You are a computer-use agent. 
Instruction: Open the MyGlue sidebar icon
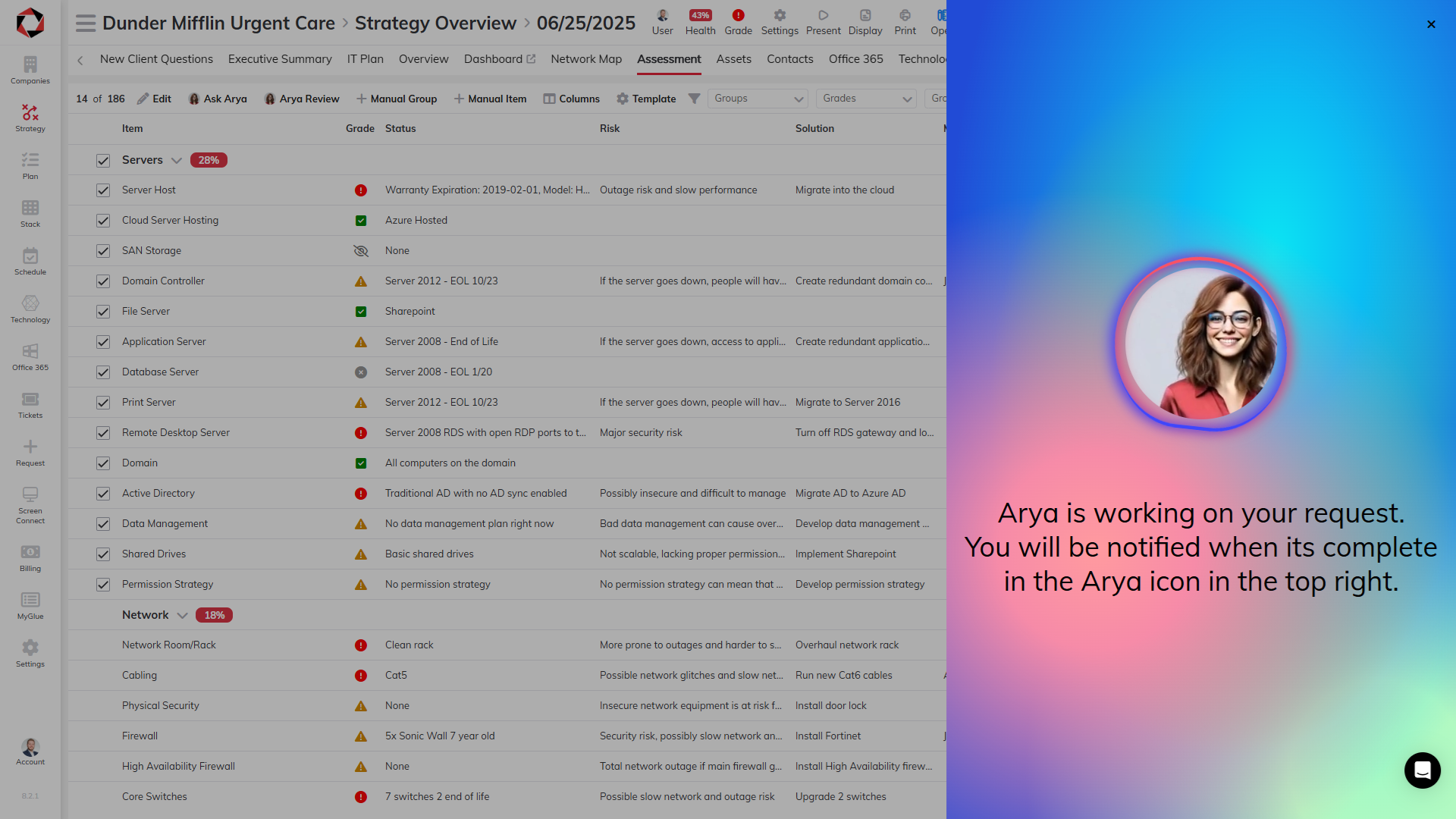[x=30, y=605]
